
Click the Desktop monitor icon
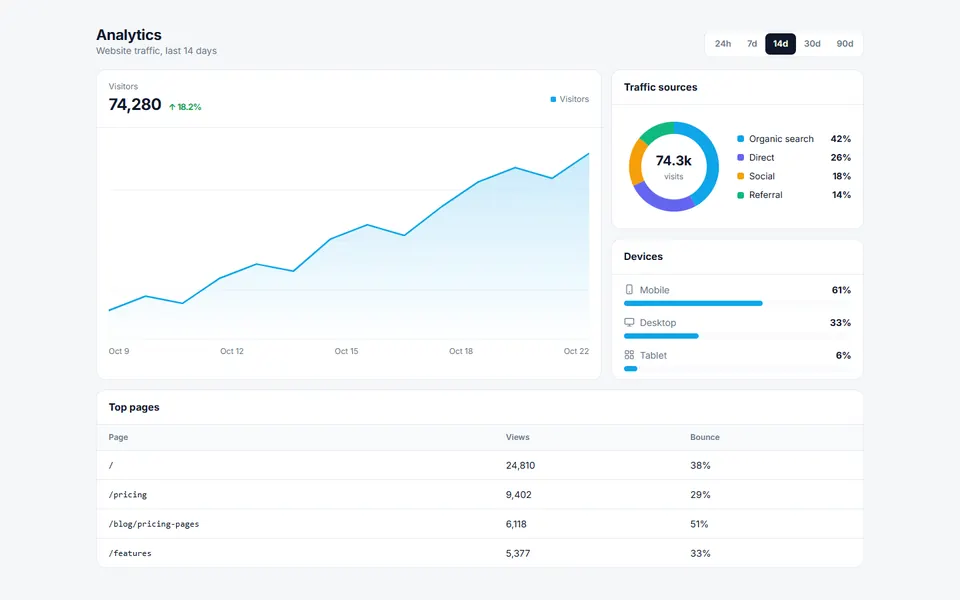pyautogui.click(x=629, y=322)
